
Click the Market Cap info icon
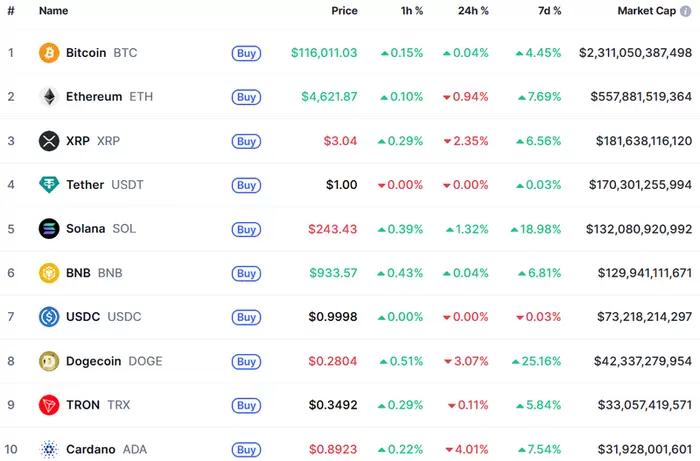point(685,11)
